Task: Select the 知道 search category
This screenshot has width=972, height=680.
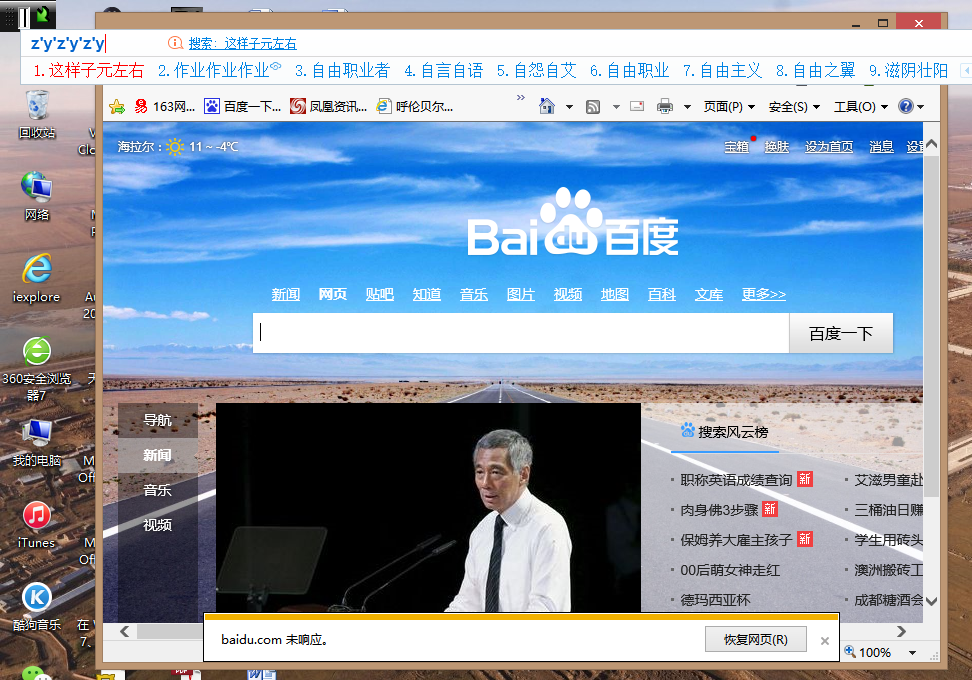Action: click(x=427, y=294)
